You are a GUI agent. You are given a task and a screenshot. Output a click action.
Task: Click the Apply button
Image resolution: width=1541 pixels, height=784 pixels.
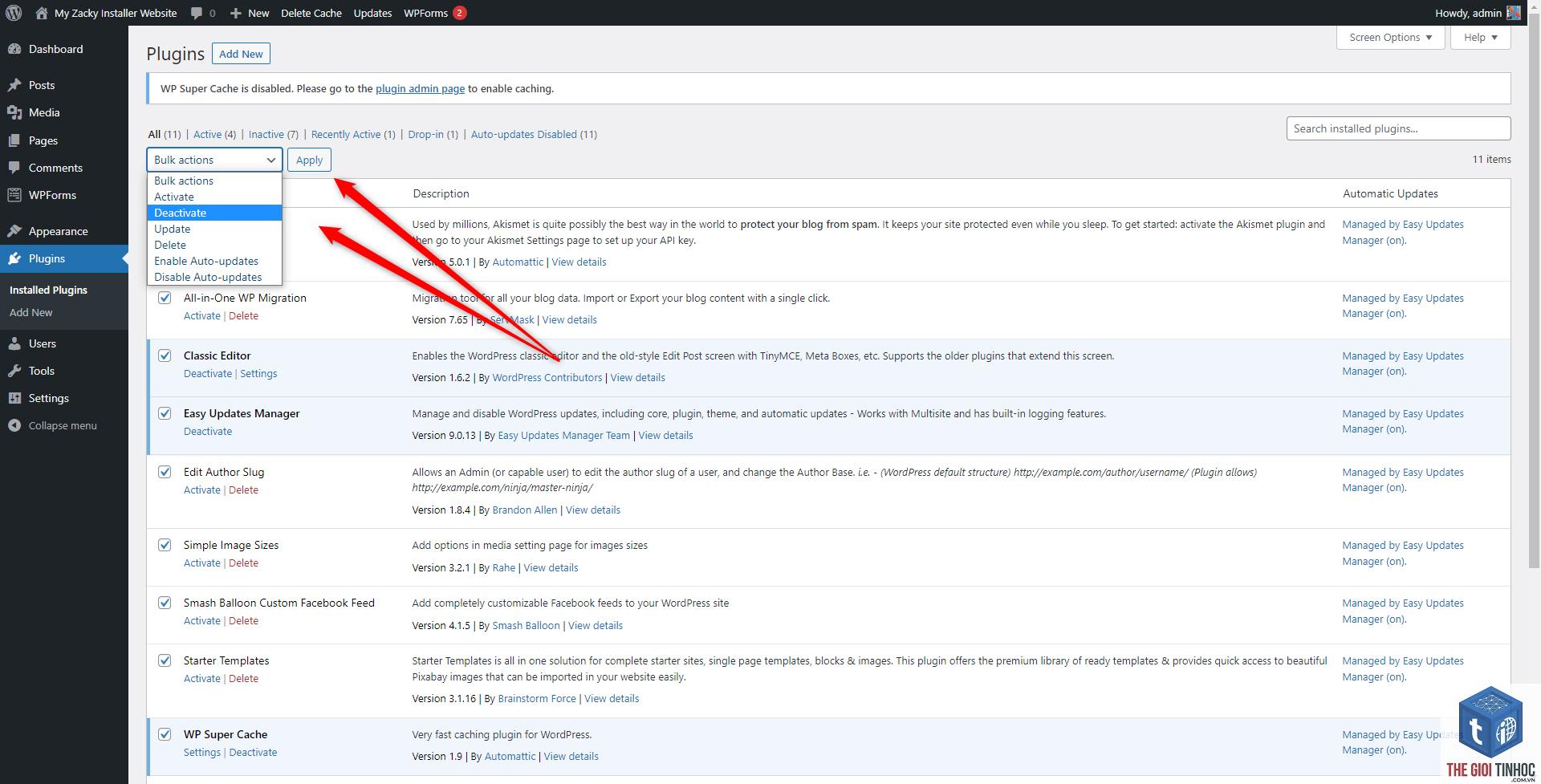309,160
